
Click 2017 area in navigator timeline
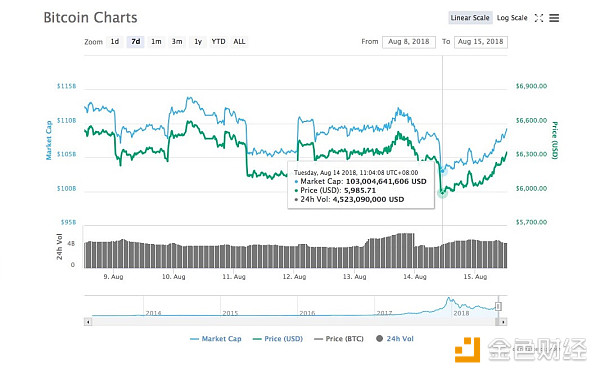pyautogui.click(x=384, y=313)
